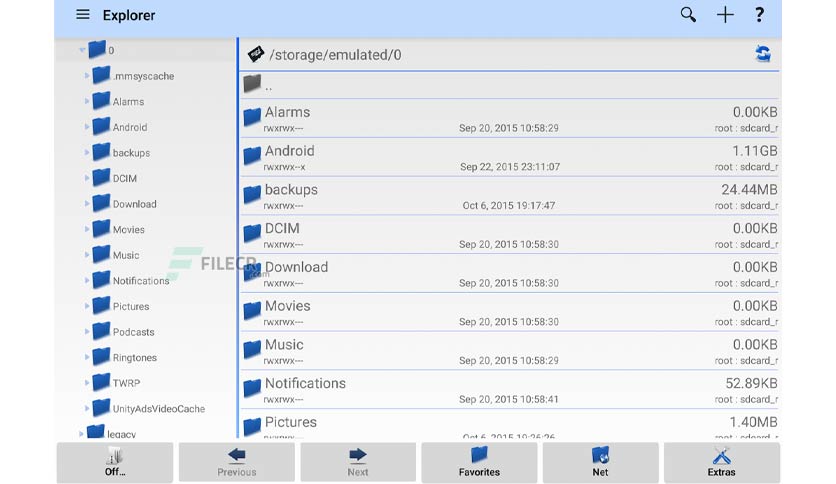Expand the backups tree node

(86, 152)
